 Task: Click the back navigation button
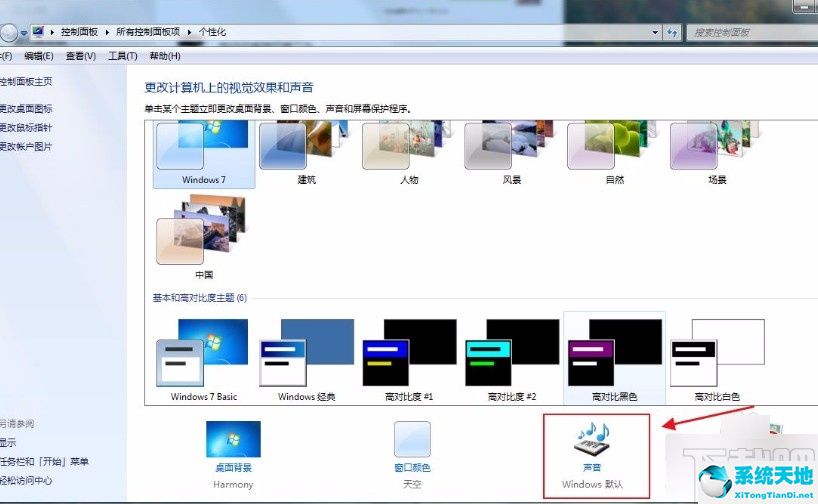(8, 33)
